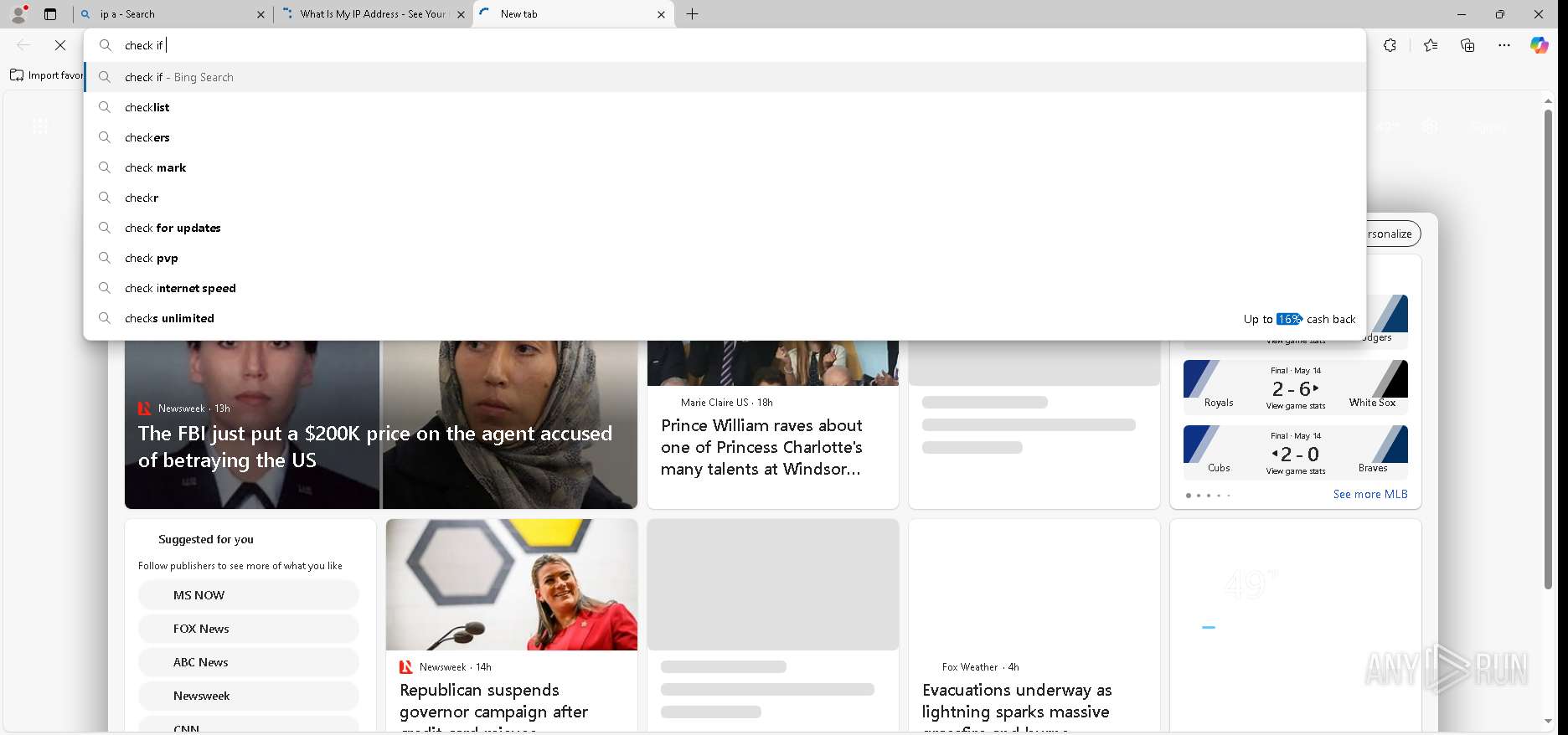Image resolution: width=1568 pixels, height=735 pixels.
Task: Open a new tab with plus icon
Action: (693, 14)
